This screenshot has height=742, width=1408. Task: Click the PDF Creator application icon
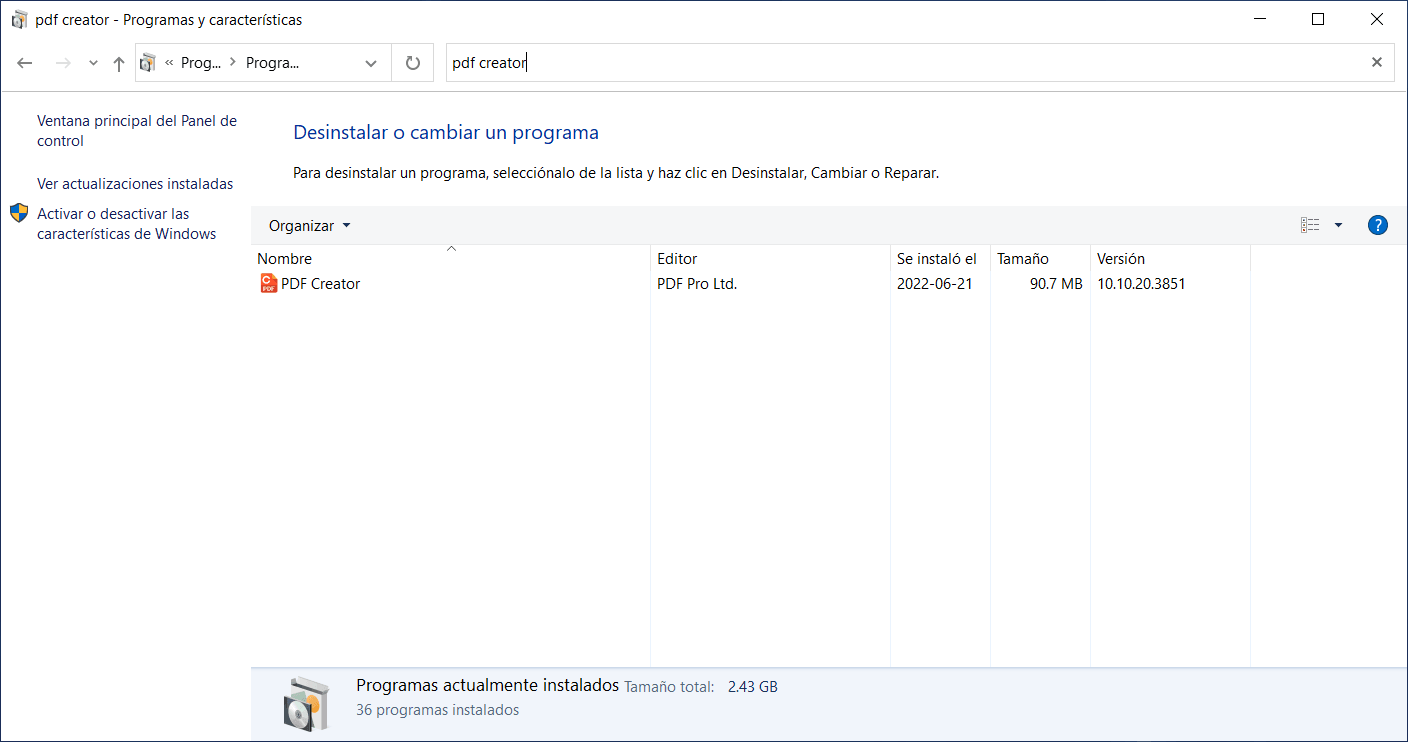(268, 283)
